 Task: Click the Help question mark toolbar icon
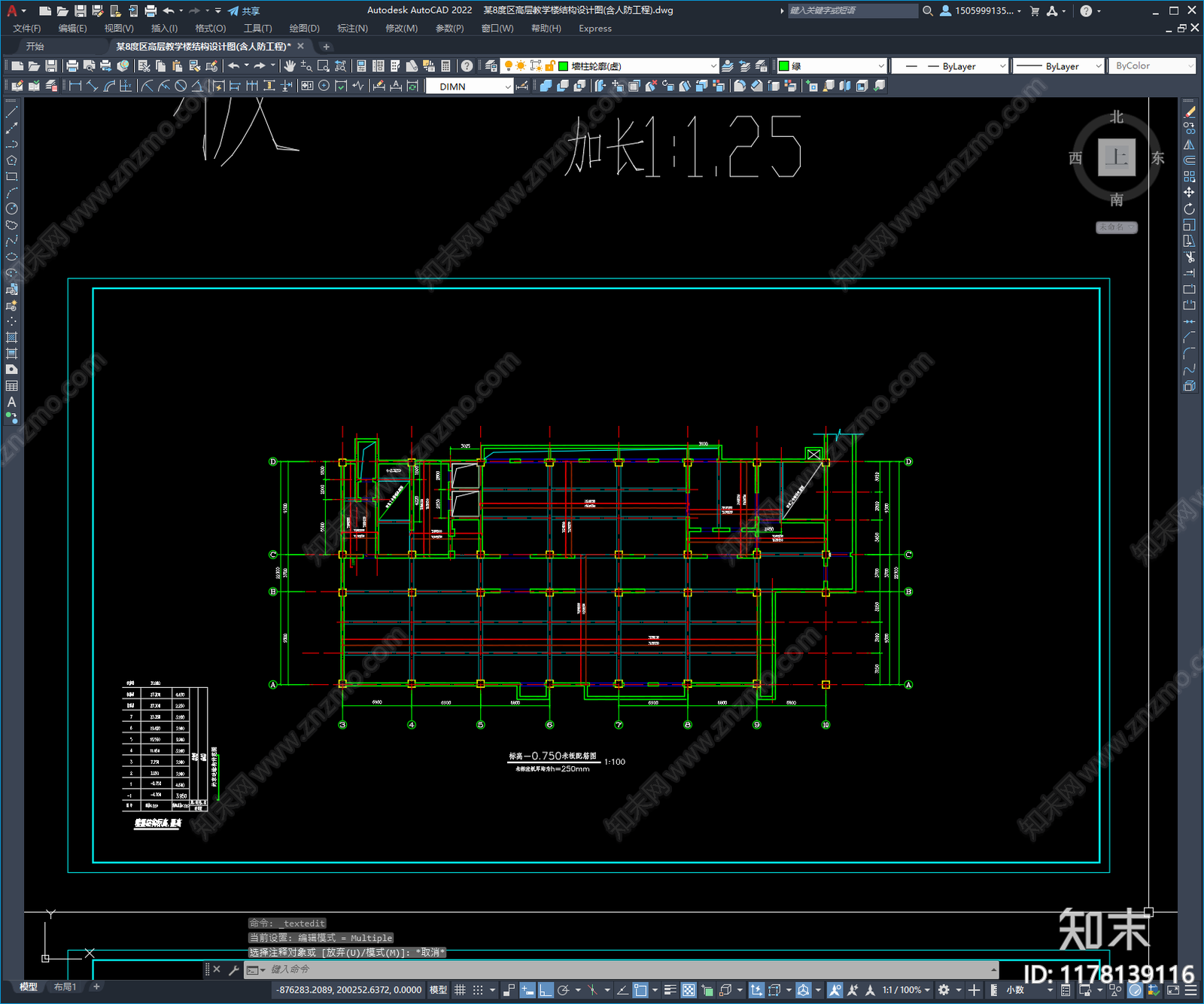pos(467,66)
